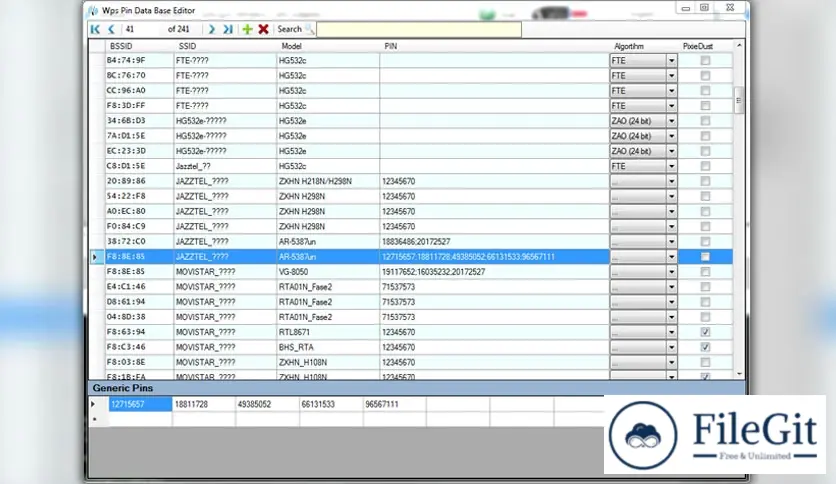Viewport: 836px width, 484px height.
Task: Select the Generic Pins cell '49385052'
Action: [268, 404]
